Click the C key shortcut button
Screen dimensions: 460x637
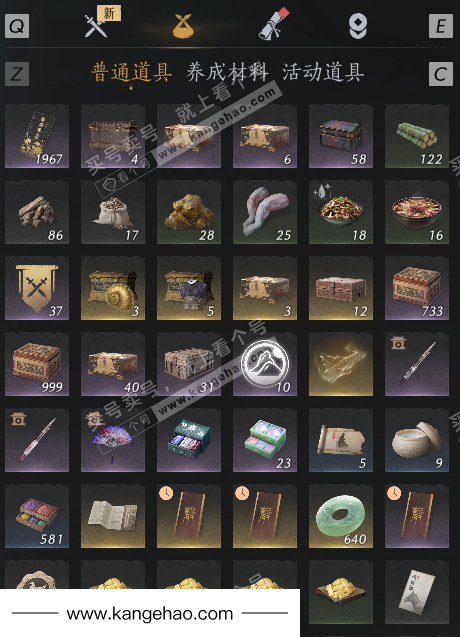tap(441, 74)
